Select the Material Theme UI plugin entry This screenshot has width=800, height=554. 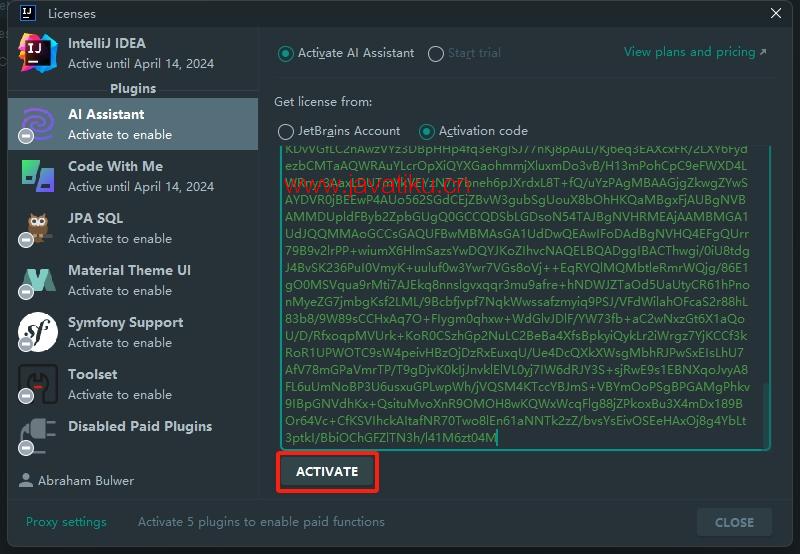(133, 280)
